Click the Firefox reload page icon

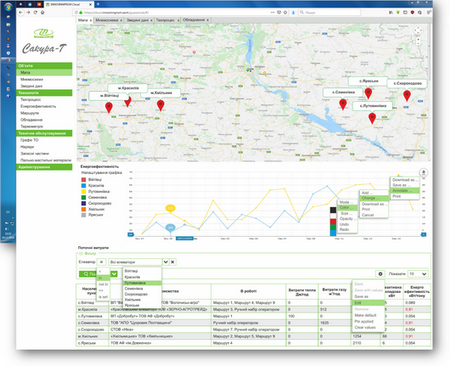pos(35,12)
